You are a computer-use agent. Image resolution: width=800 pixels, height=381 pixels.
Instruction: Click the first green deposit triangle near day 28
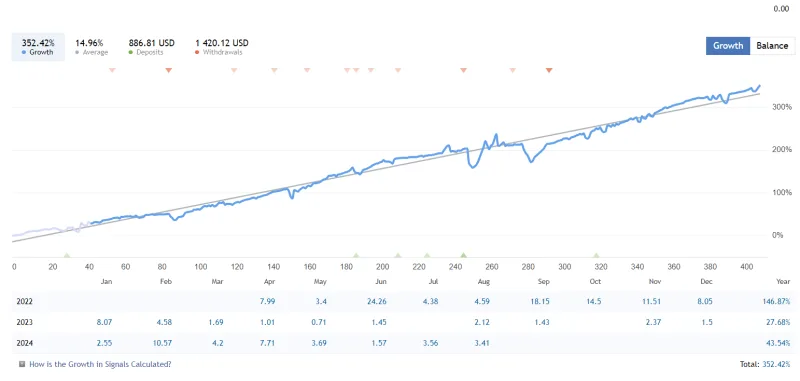[66, 255]
